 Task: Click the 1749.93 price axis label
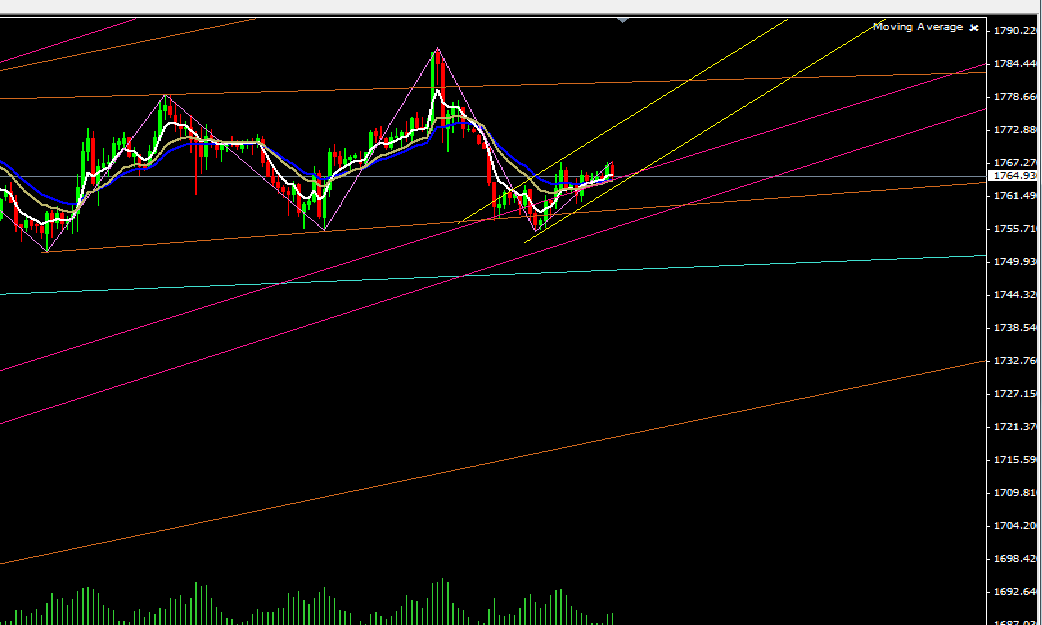(1013, 262)
